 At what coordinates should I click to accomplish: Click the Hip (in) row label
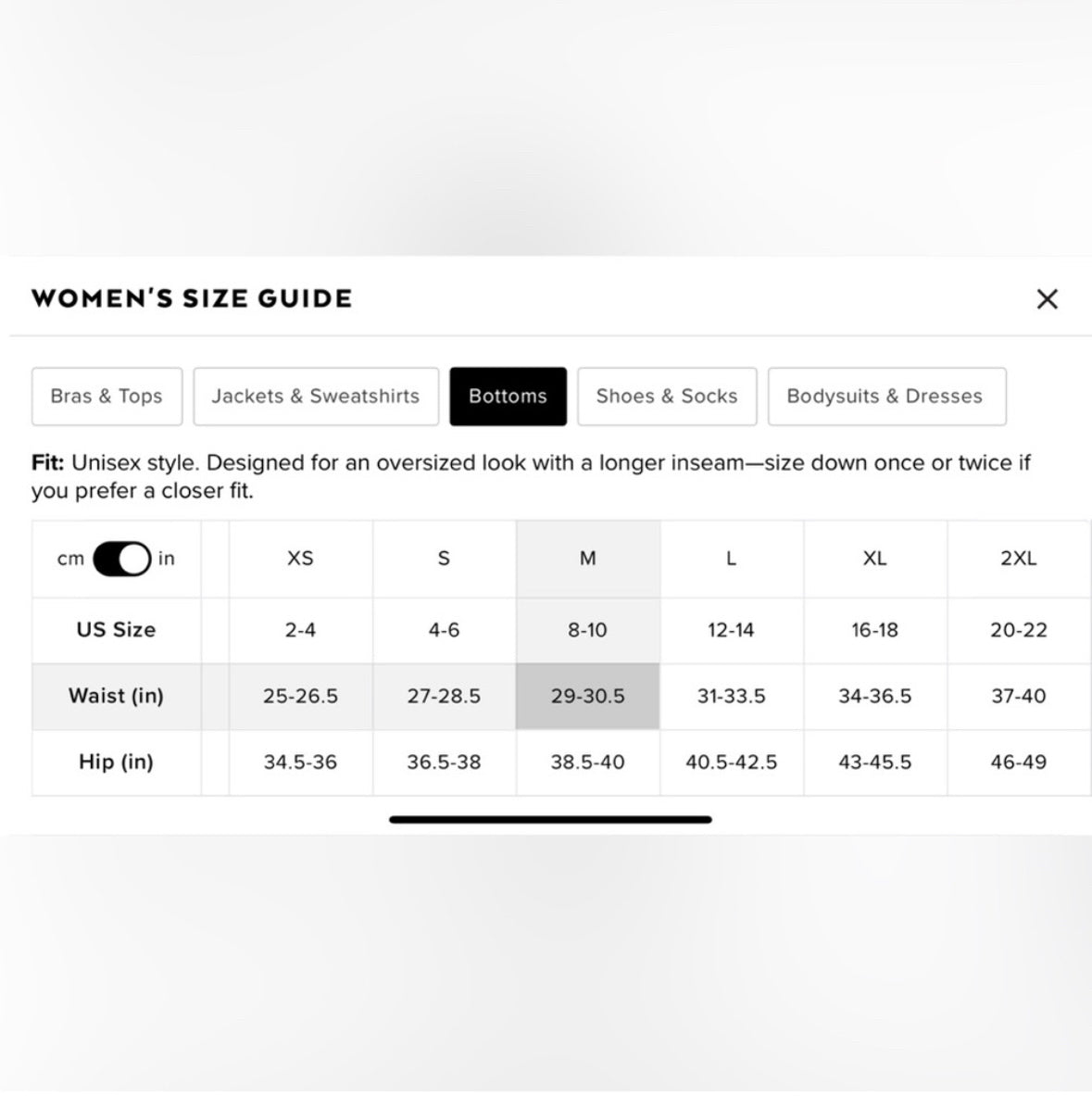(x=116, y=762)
